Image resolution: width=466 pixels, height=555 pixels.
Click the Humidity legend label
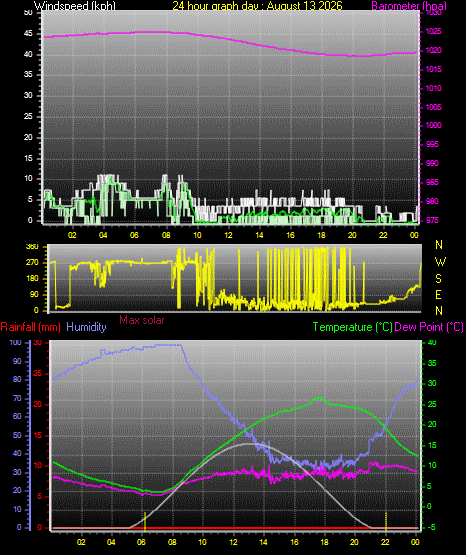[86, 327]
